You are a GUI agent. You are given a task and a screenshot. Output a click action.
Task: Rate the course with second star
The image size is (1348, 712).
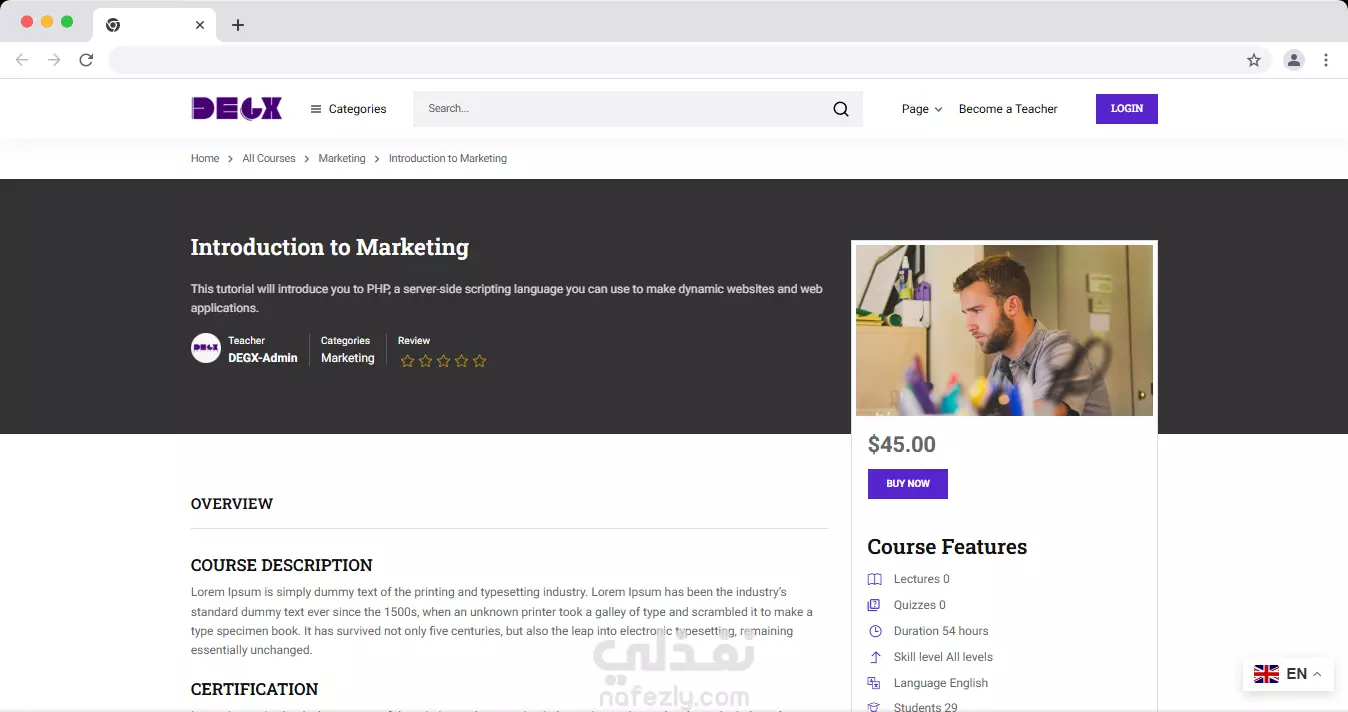(425, 361)
